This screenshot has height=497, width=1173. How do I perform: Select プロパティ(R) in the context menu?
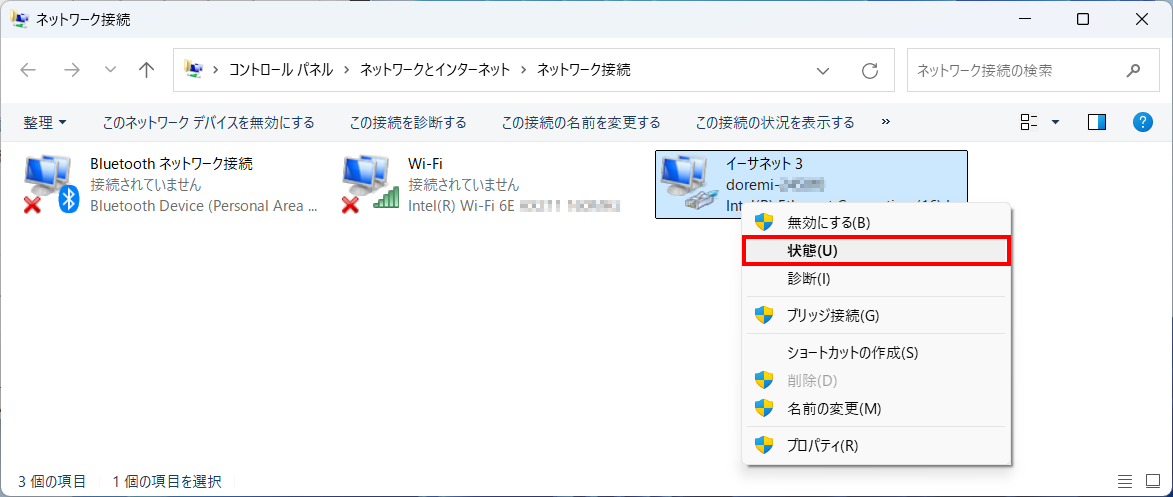(822, 445)
